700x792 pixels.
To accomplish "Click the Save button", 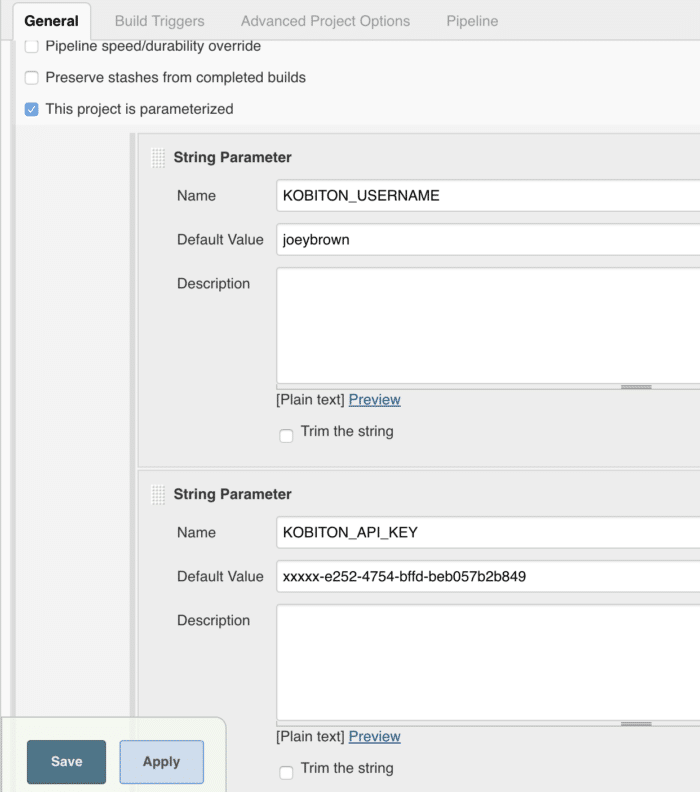I will [x=67, y=762].
